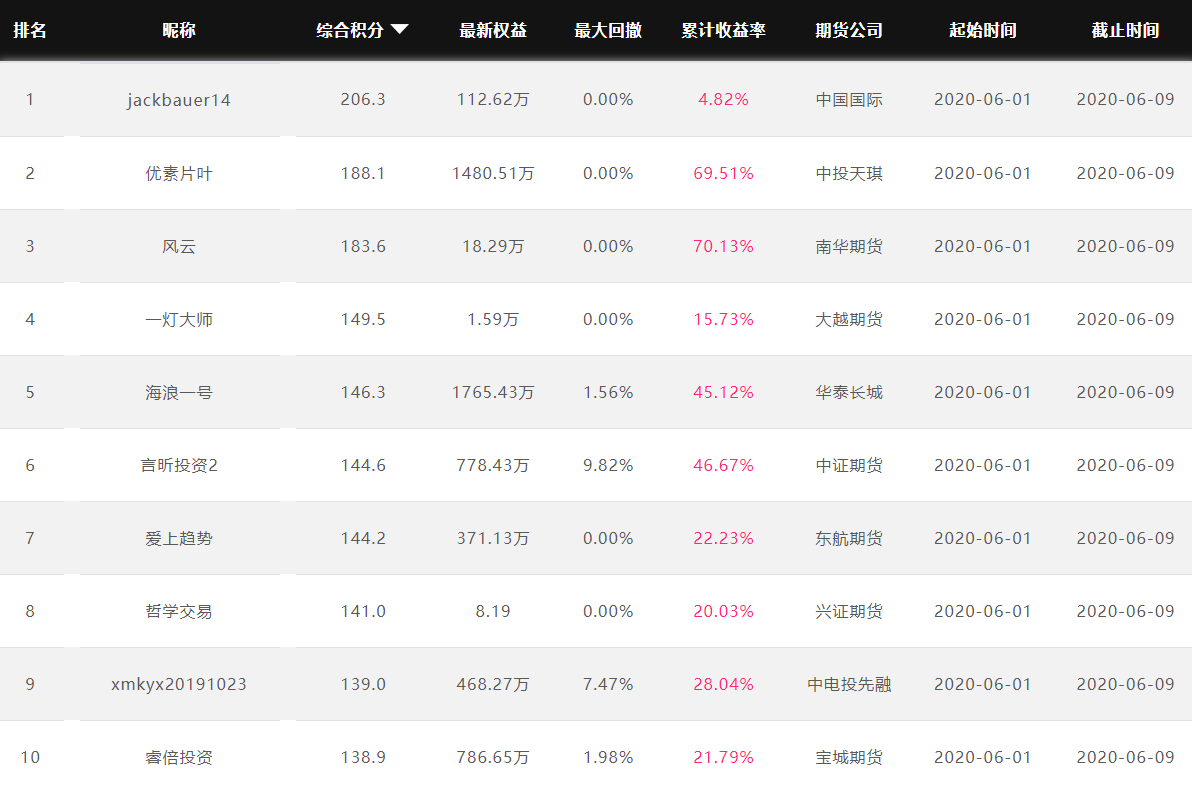The width and height of the screenshot is (1192, 789).
Task: Click futures company 华泰长城
Action: point(849,392)
